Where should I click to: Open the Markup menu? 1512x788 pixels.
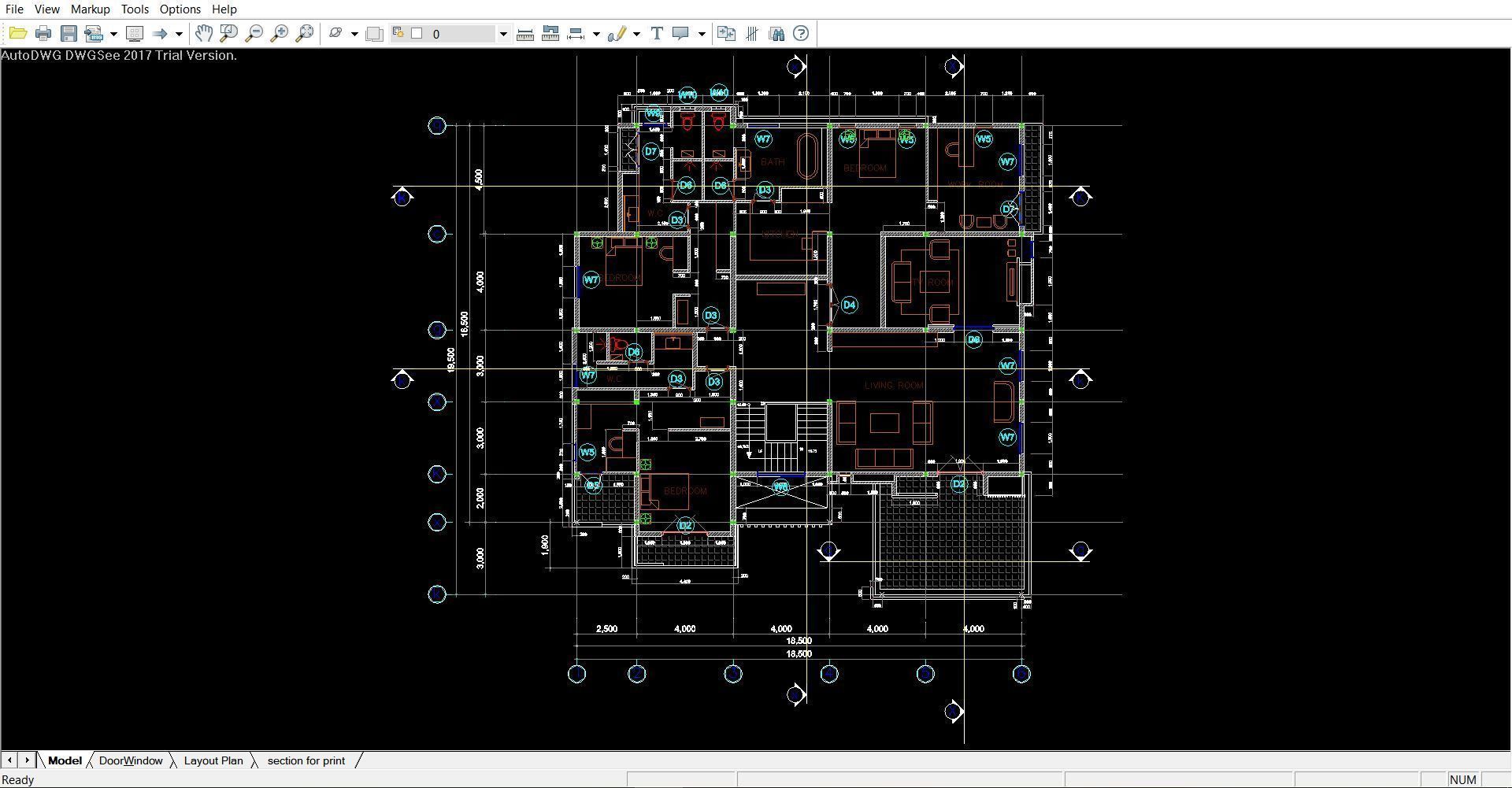(90, 9)
